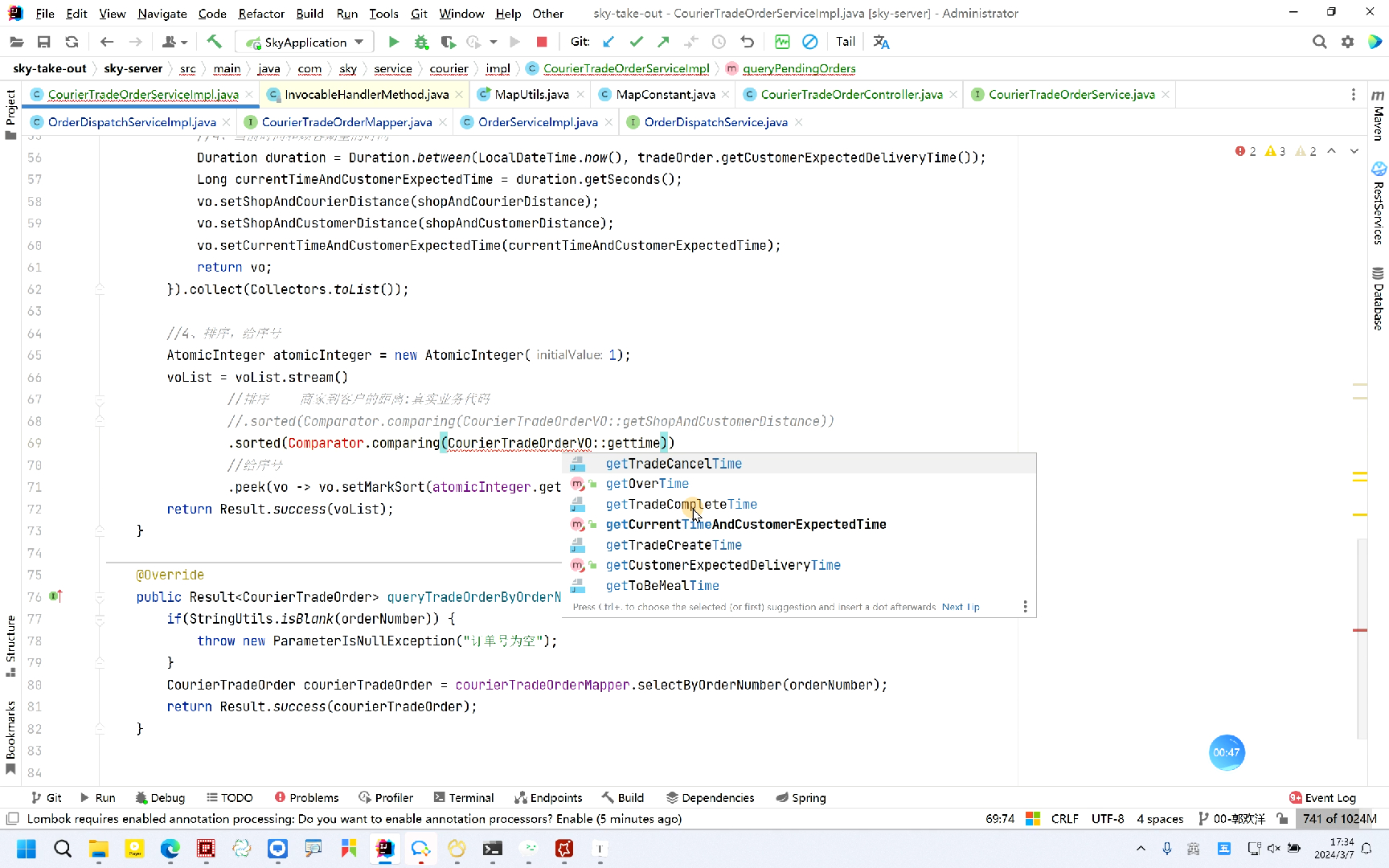Open the Refactor menu
Viewport: 1389px width, 868px height.
coord(261,14)
